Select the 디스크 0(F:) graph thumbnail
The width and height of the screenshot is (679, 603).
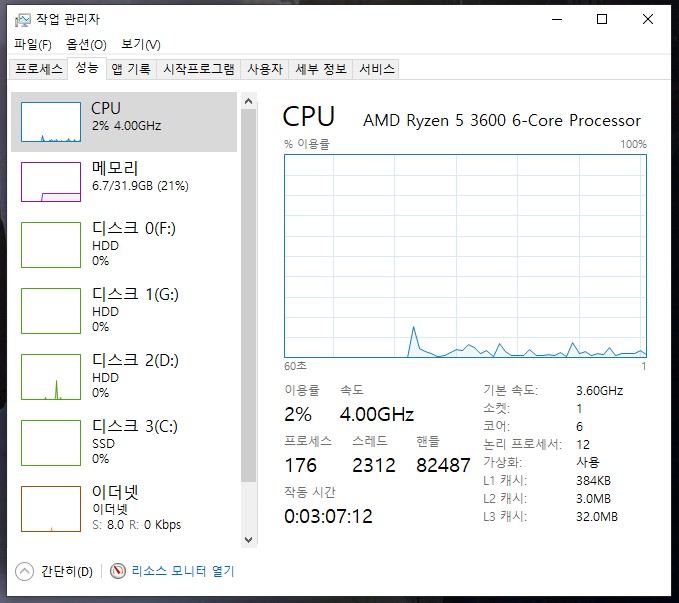[x=51, y=245]
